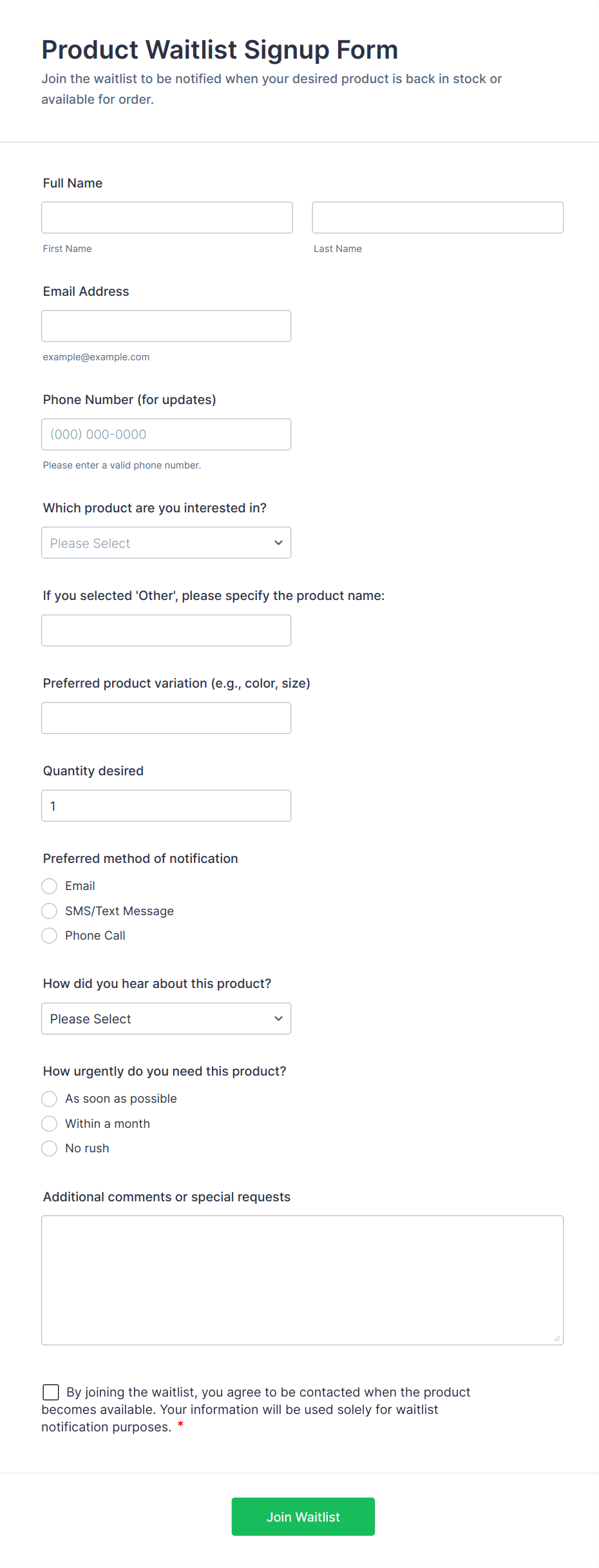Select the Phone Call radio button
Viewport: 599px width, 1568px height.
point(50,936)
